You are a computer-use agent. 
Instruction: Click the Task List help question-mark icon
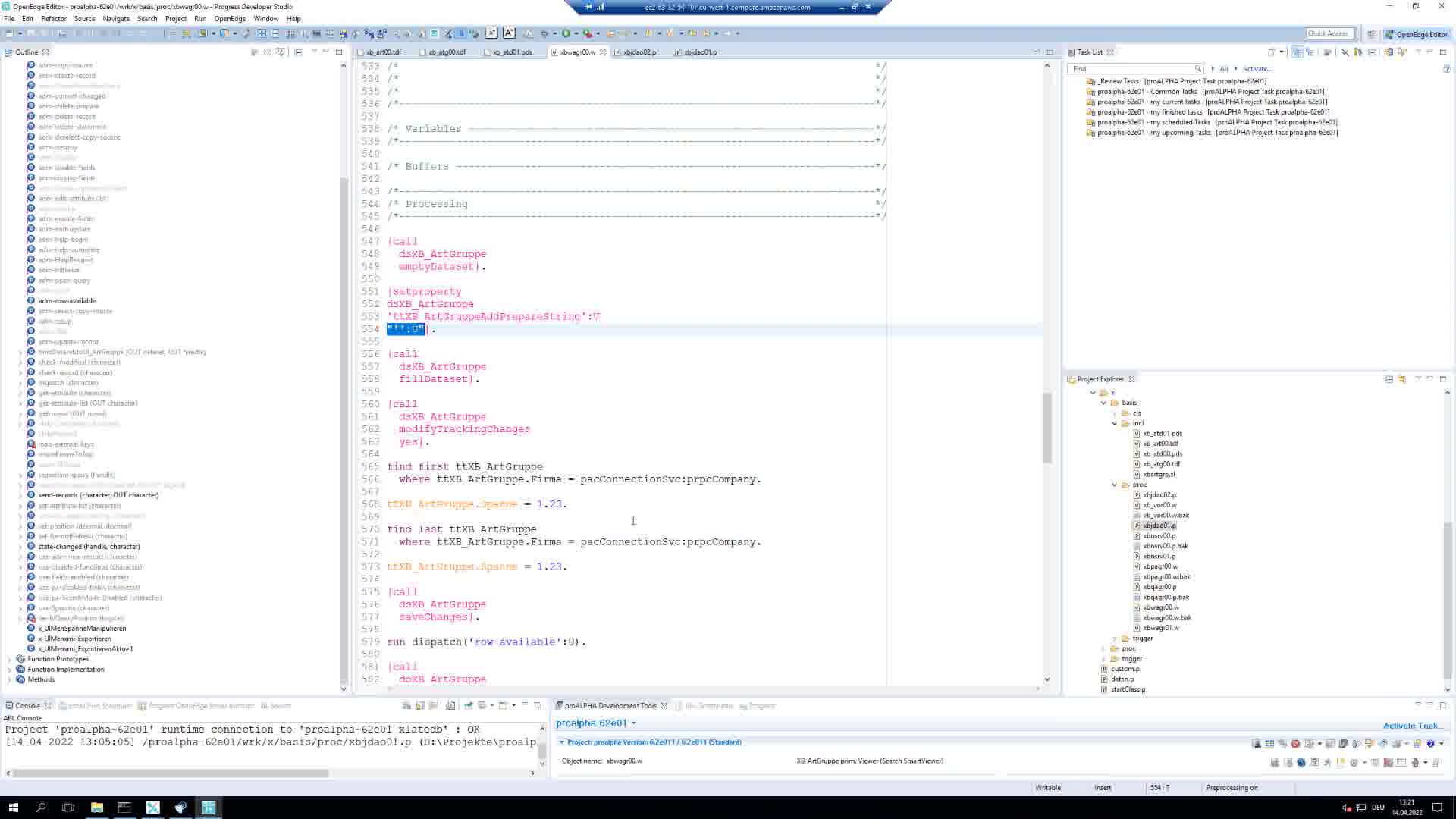click(x=1447, y=69)
